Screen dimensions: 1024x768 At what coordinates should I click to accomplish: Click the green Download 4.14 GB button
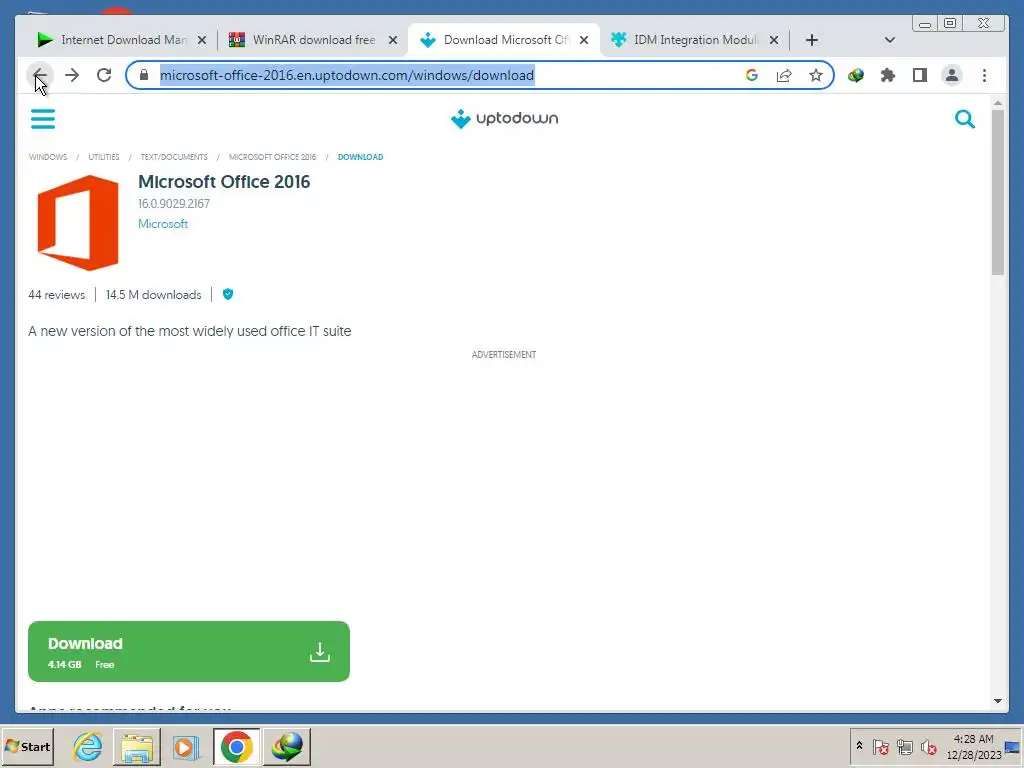point(189,651)
